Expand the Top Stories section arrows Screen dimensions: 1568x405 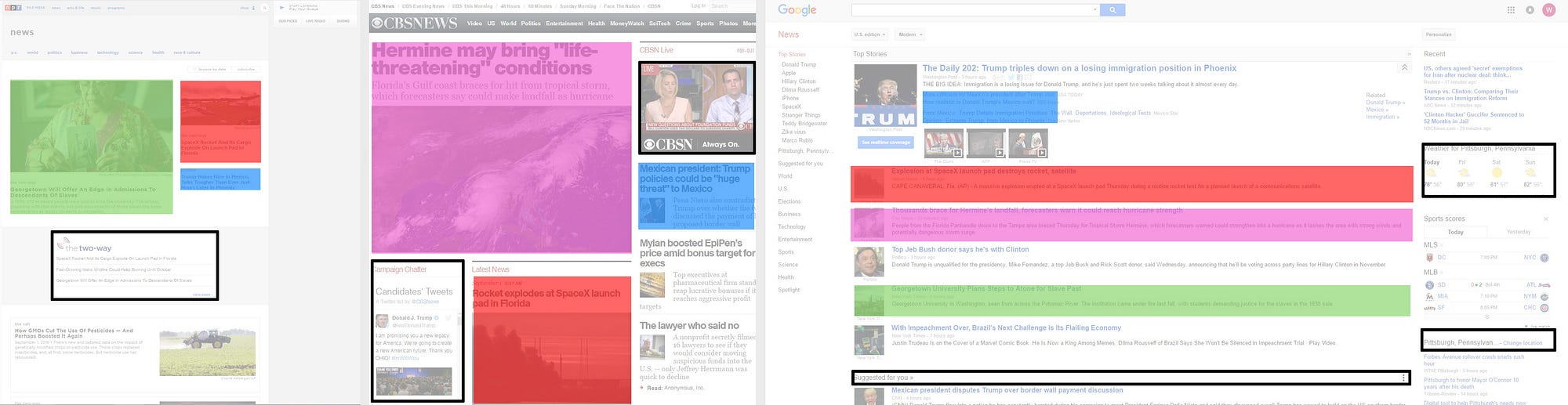(1408, 54)
